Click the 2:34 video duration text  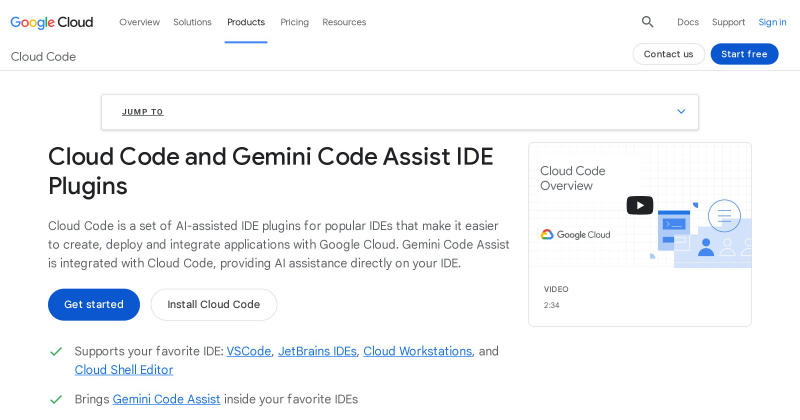click(x=552, y=305)
